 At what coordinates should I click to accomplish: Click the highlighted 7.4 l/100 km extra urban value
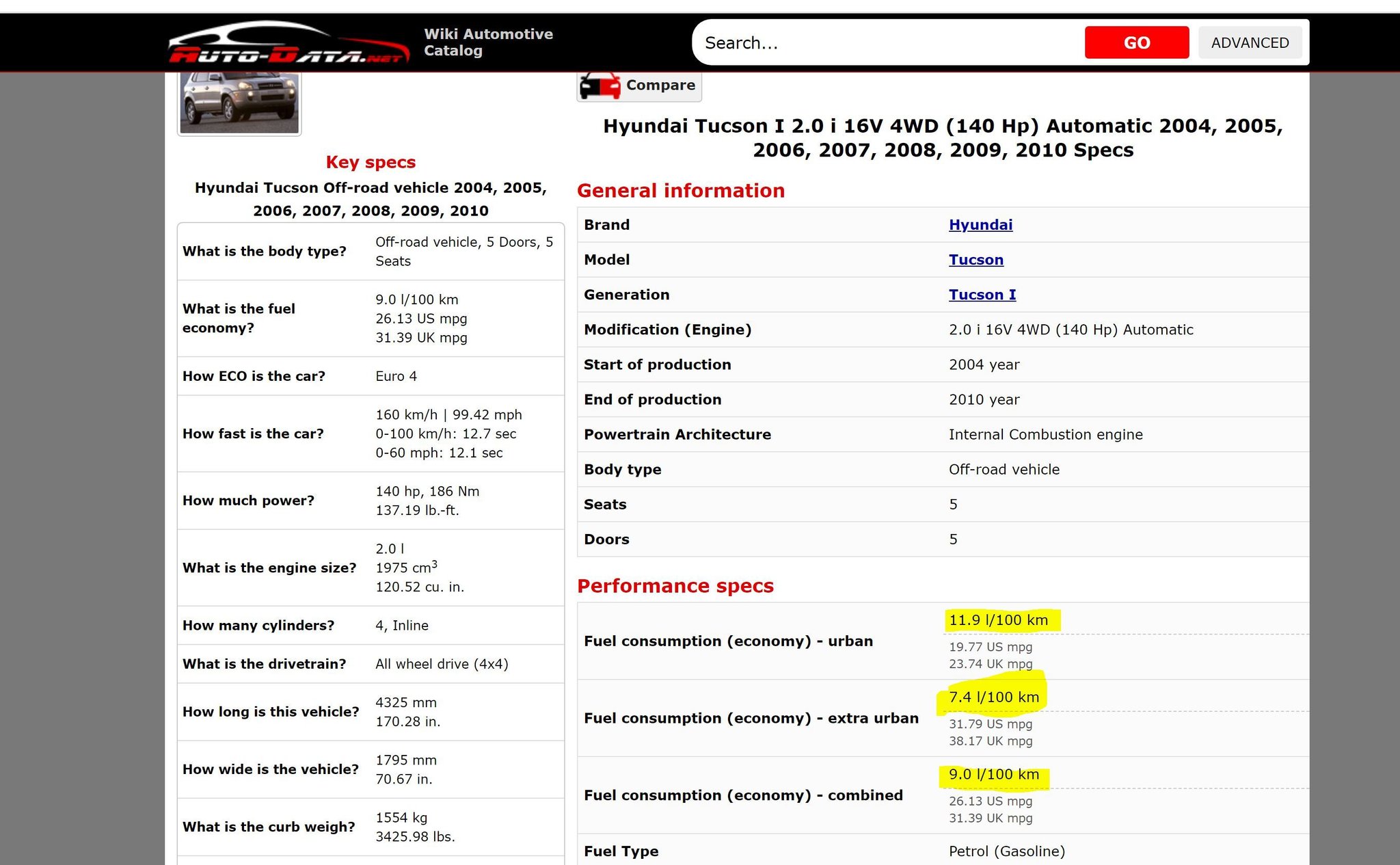[x=993, y=697]
